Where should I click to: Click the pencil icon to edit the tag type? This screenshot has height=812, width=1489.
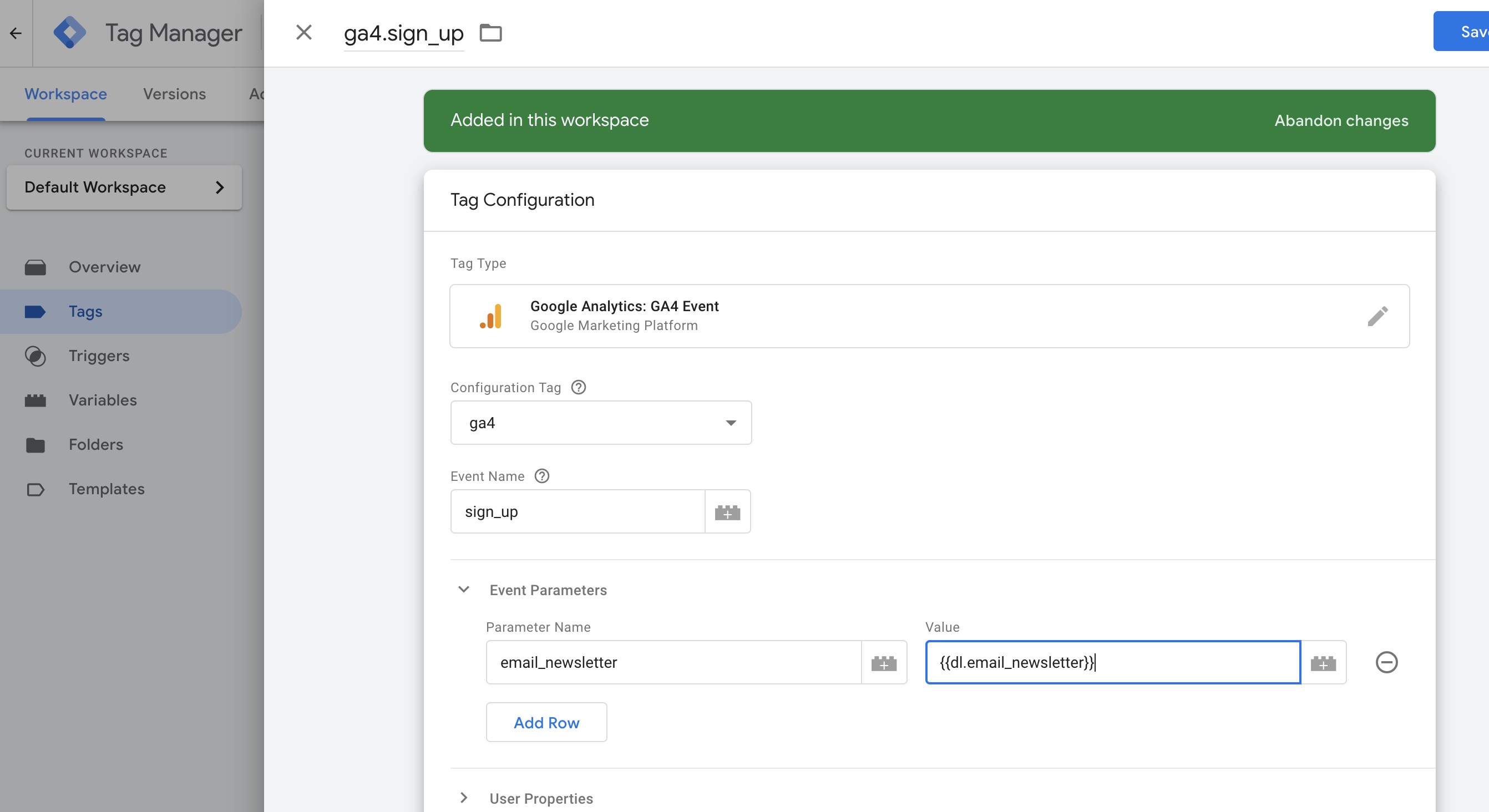point(1377,316)
